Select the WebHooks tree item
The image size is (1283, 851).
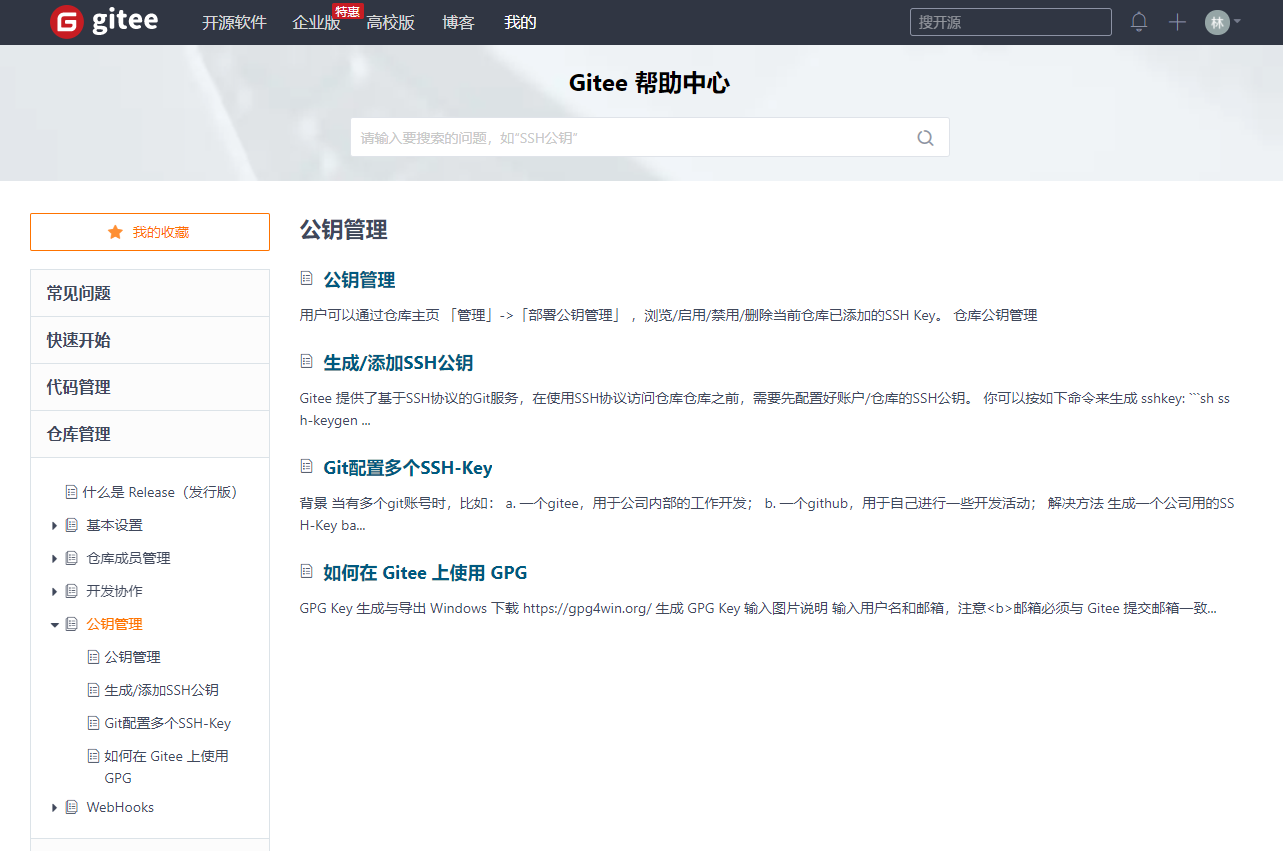[120, 807]
